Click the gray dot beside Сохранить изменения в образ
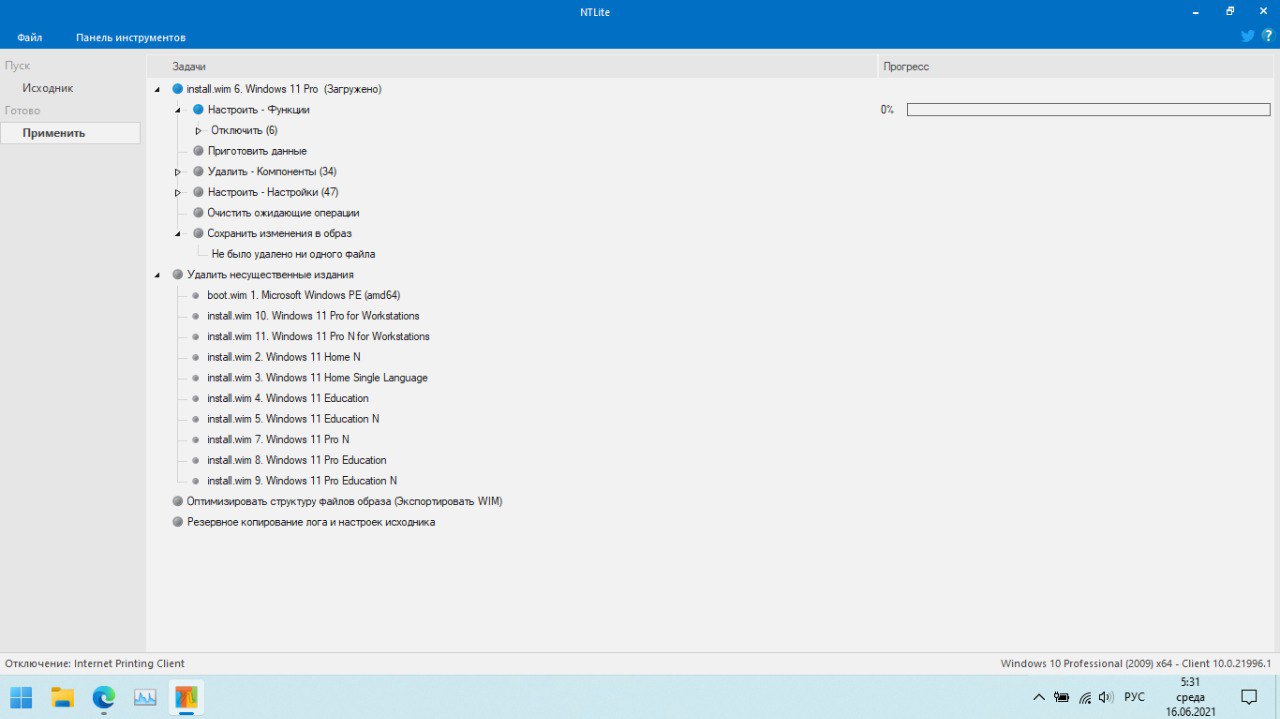The width and height of the screenshot is (1280, 719). (x=198, y=233)
